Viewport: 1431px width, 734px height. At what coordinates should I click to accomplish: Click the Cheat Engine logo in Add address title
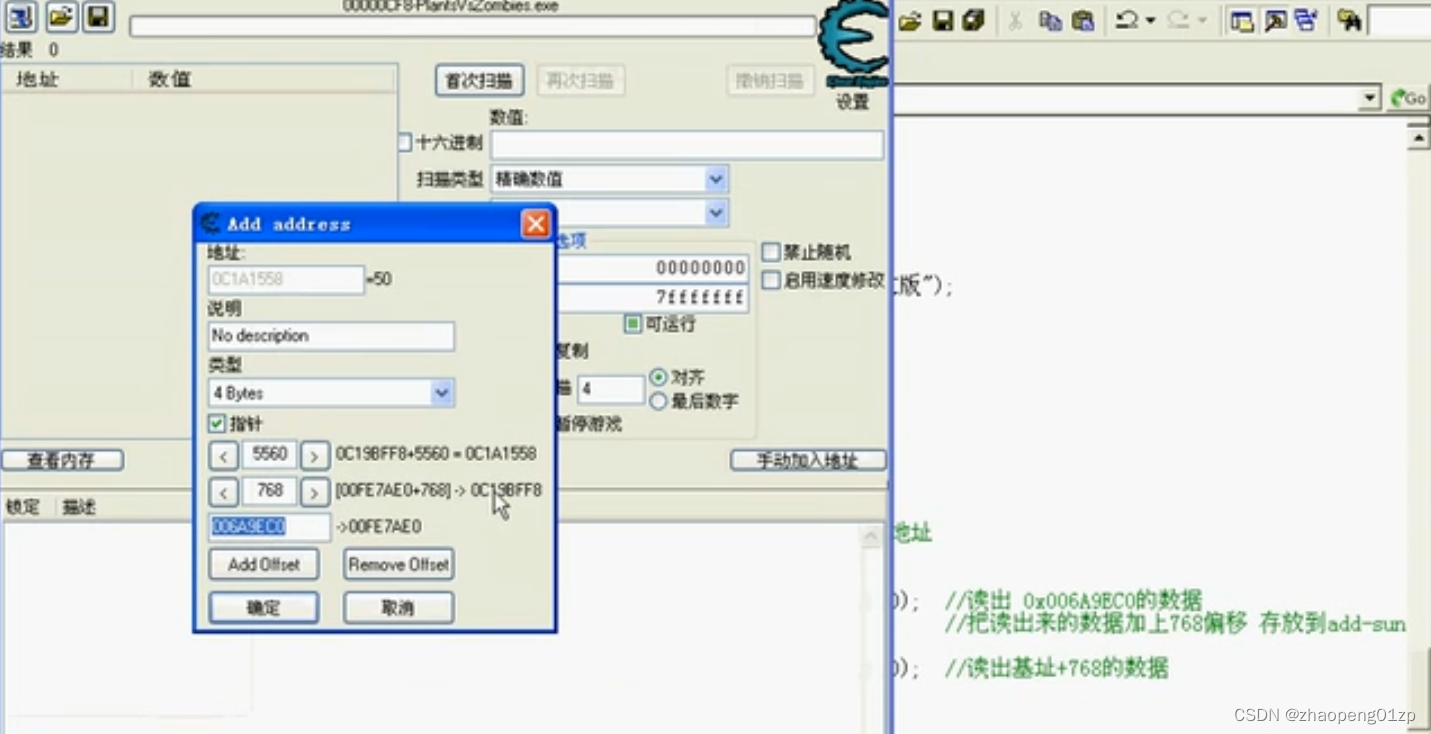coord(210,224)
